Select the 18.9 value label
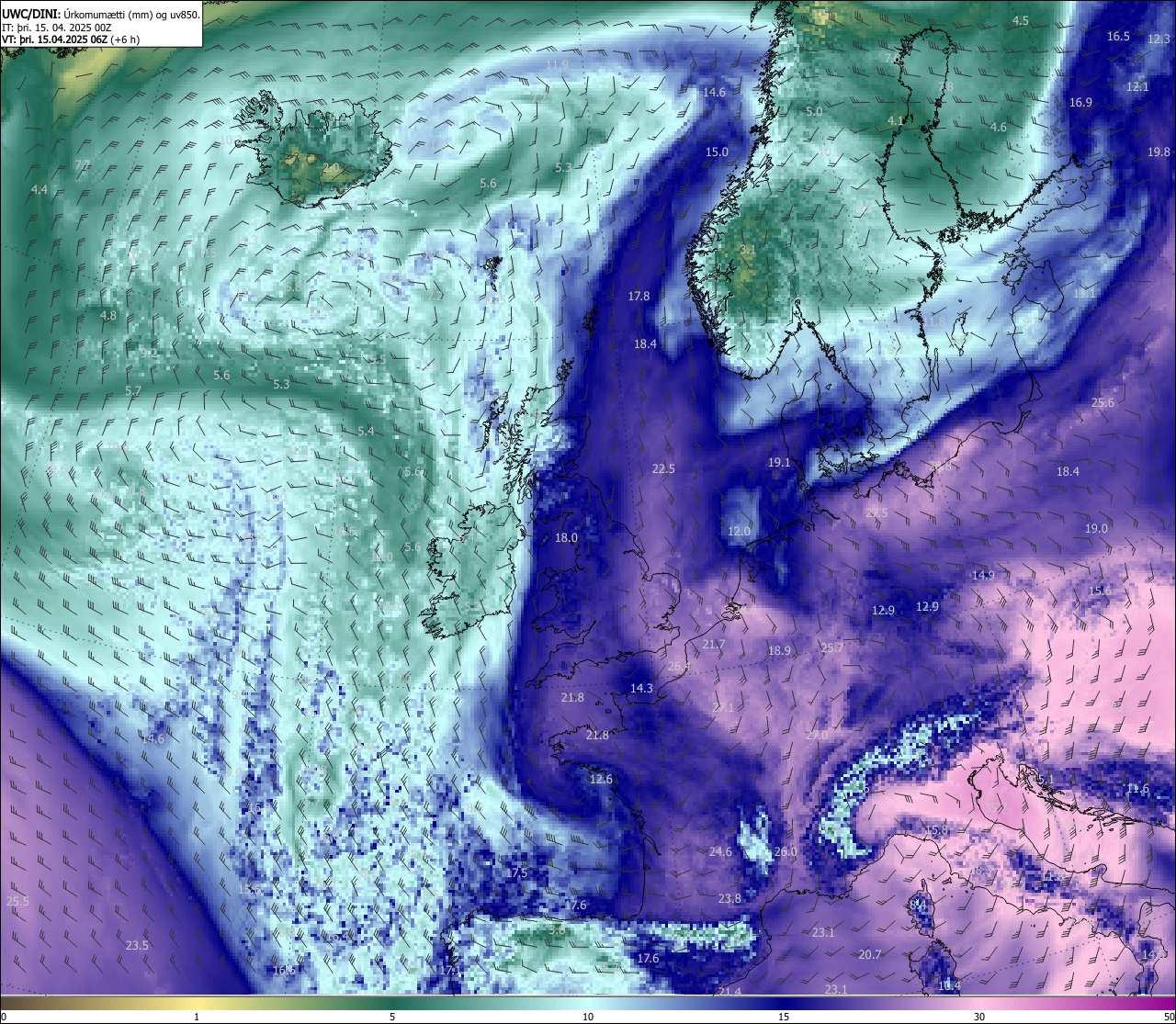 779,650
